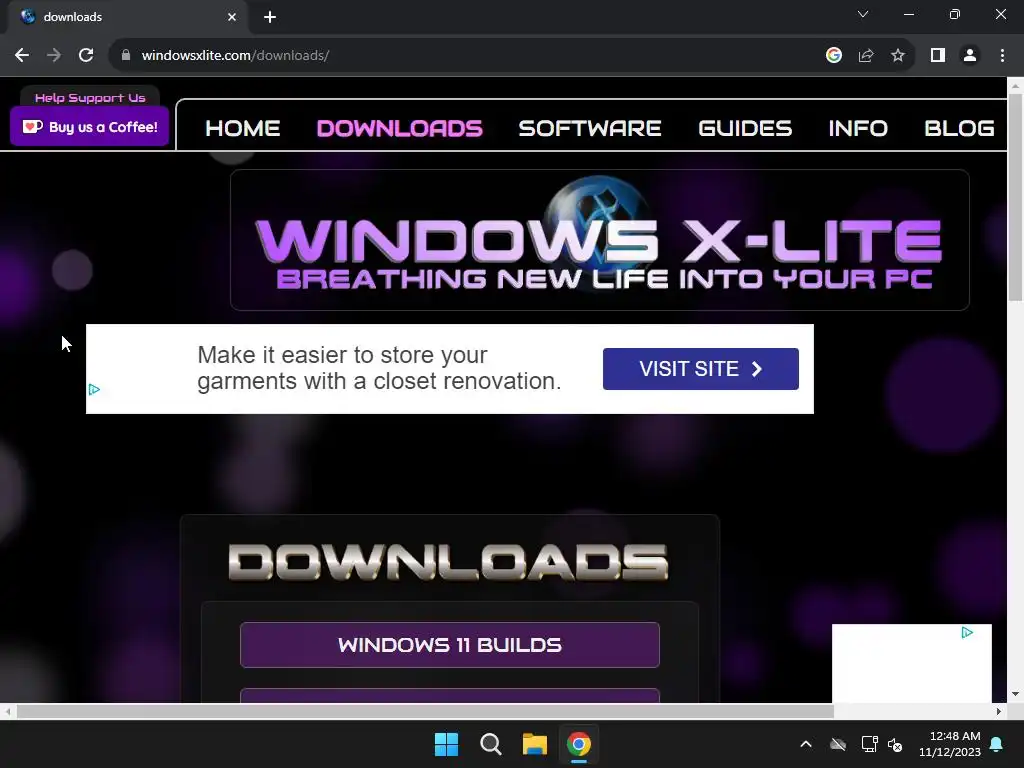Screen dimensions: 1024x768
Task: Open the Google icon in the address bar
Action: (833, 56)
